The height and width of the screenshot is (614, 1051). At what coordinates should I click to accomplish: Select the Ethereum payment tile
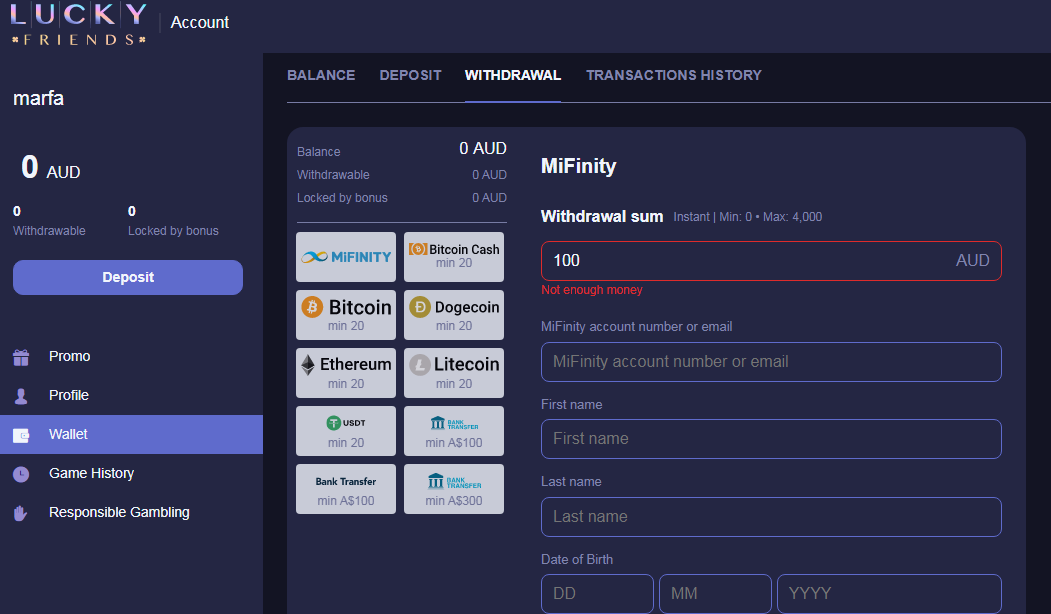(x=346, y=373)
